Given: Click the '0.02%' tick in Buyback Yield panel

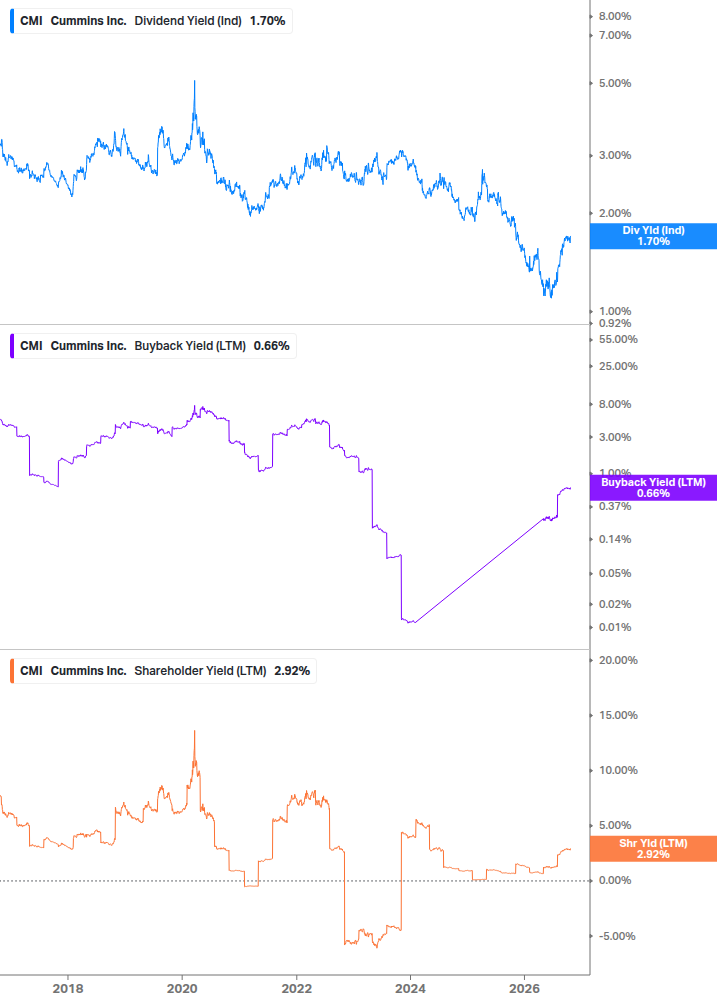Looking at the screenshot, I should coord(614,604).
